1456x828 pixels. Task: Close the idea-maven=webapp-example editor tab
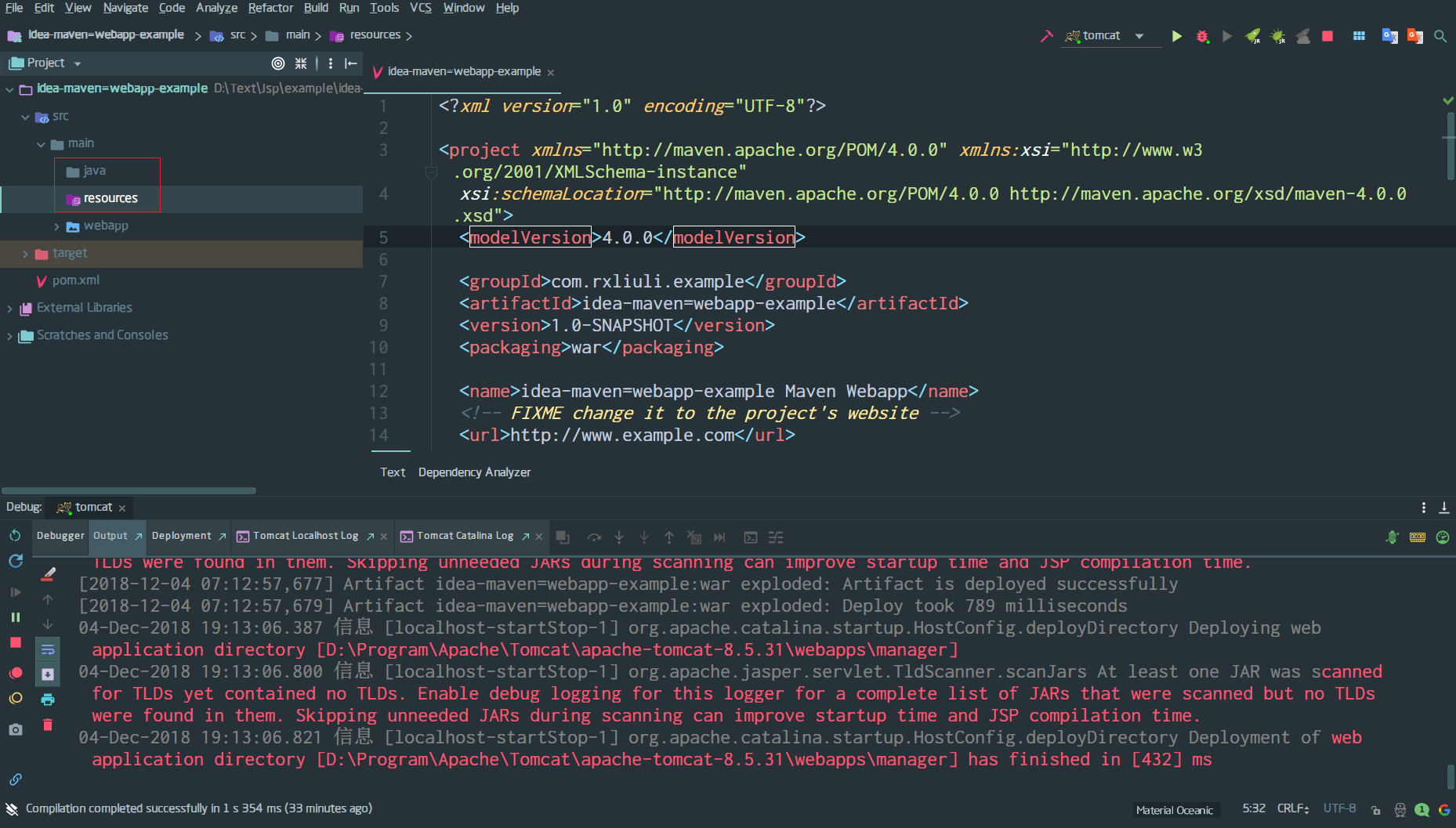point(551,73)
